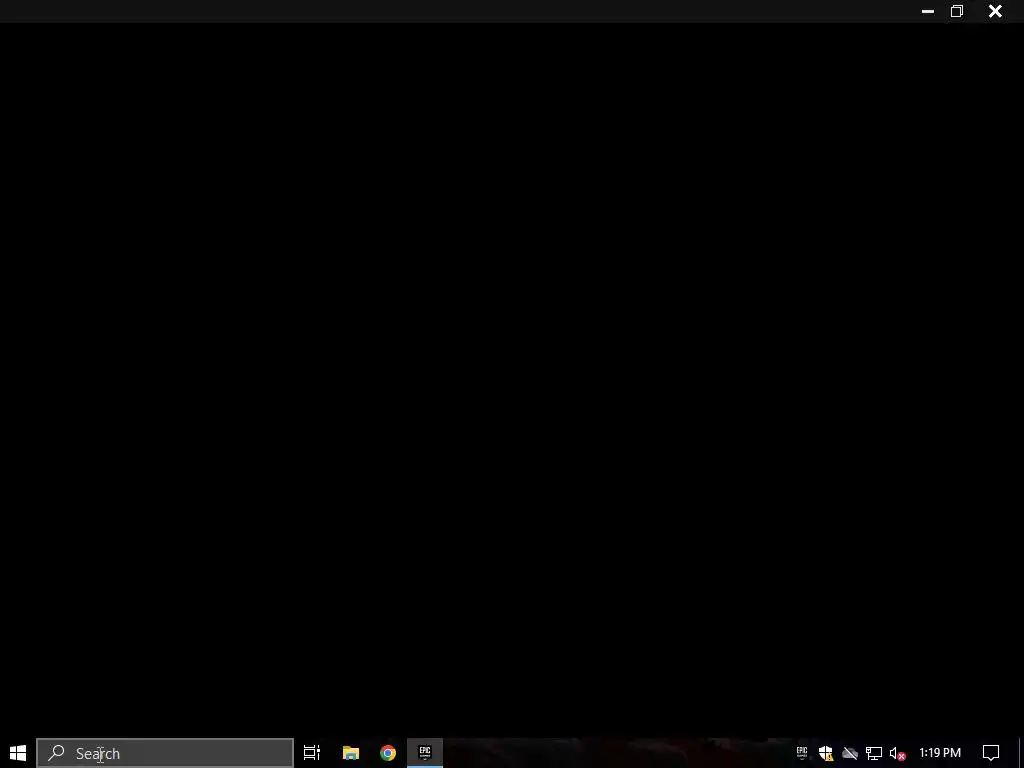Open Task View from the taskbar

click(312, 753)
